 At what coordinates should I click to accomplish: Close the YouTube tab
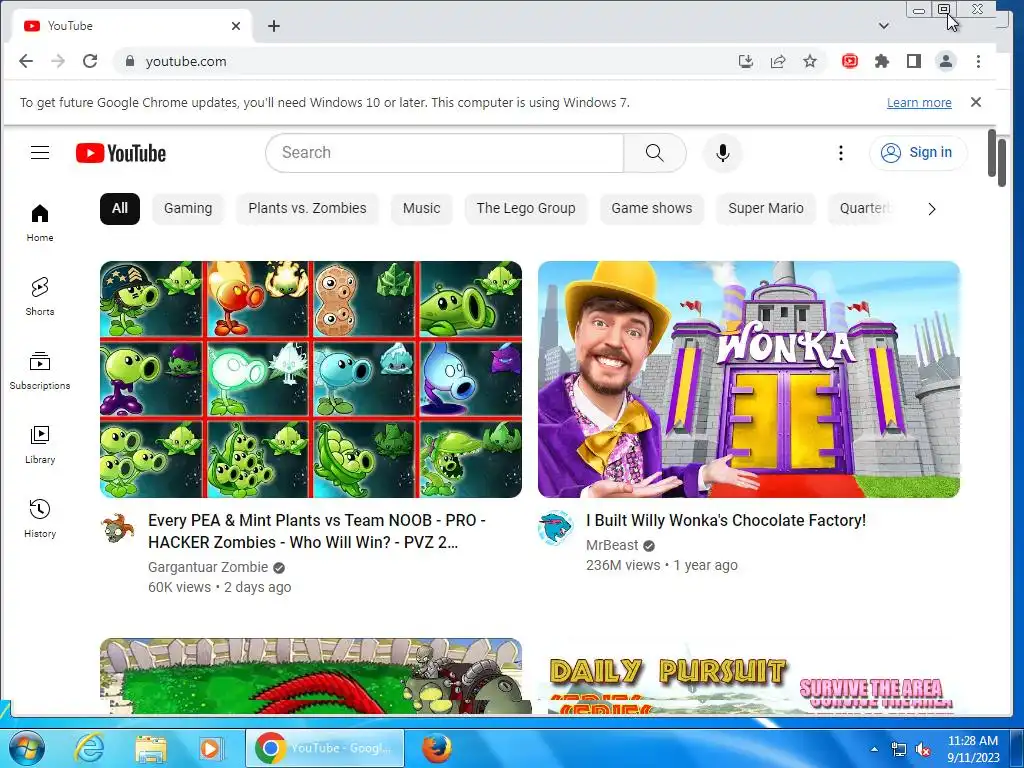click(236, 26)
